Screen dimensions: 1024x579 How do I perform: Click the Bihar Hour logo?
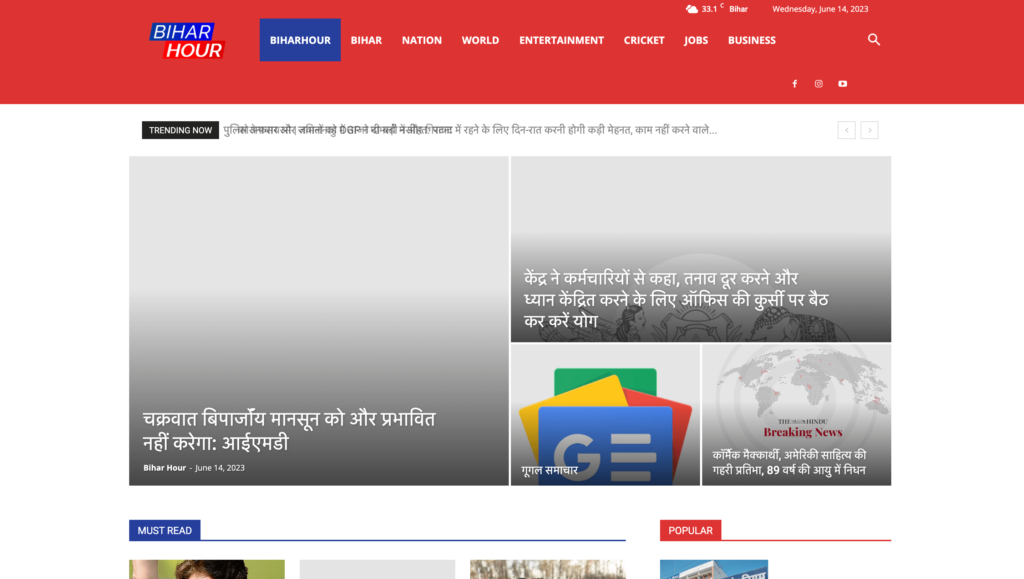(x=187, y=40)
